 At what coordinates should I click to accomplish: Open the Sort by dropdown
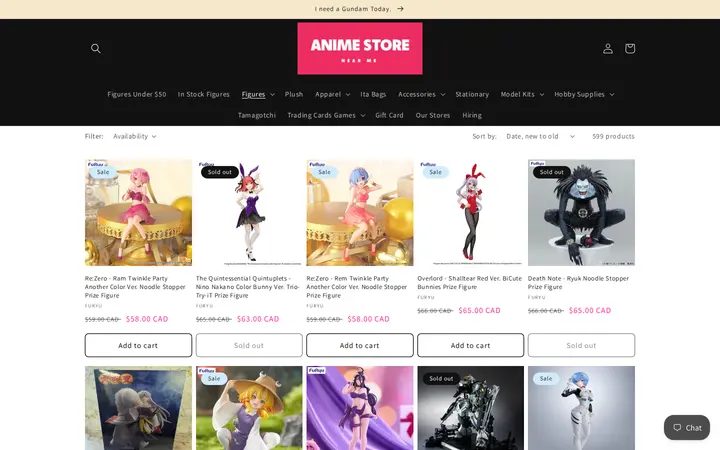tap(540, 136)
